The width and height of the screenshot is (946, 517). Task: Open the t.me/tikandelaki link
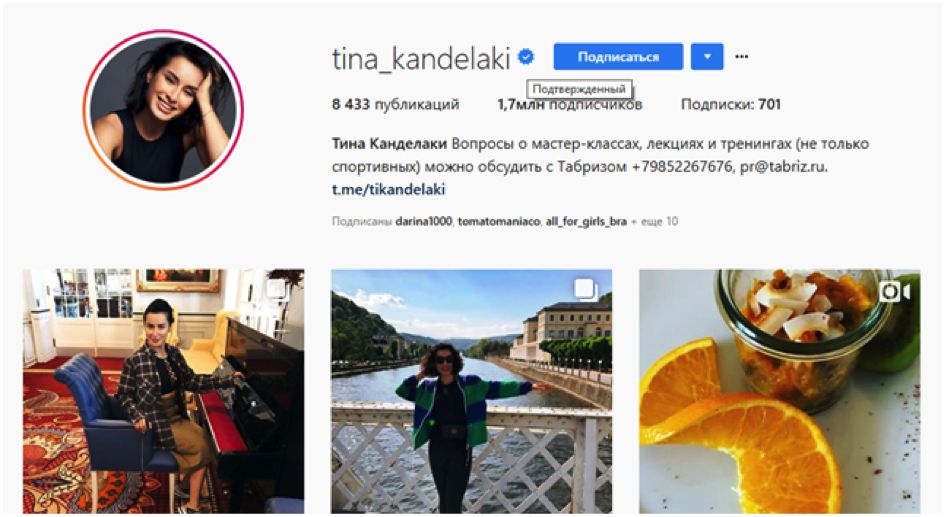tap(389, 189)
